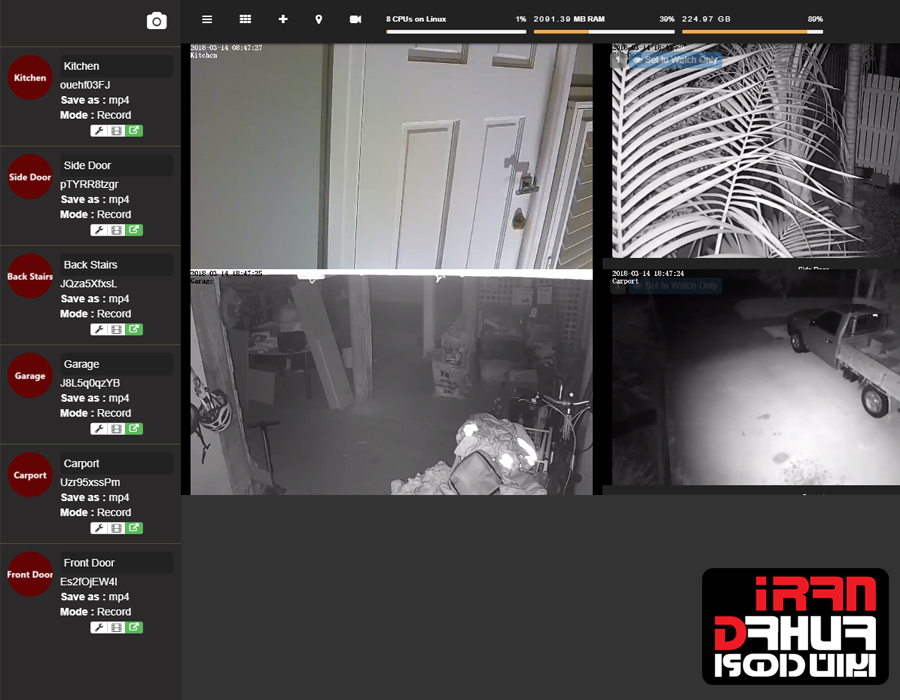Click the Kitchen live video stream
Screen dimensions: 900x700
click(x=391, y=156)
